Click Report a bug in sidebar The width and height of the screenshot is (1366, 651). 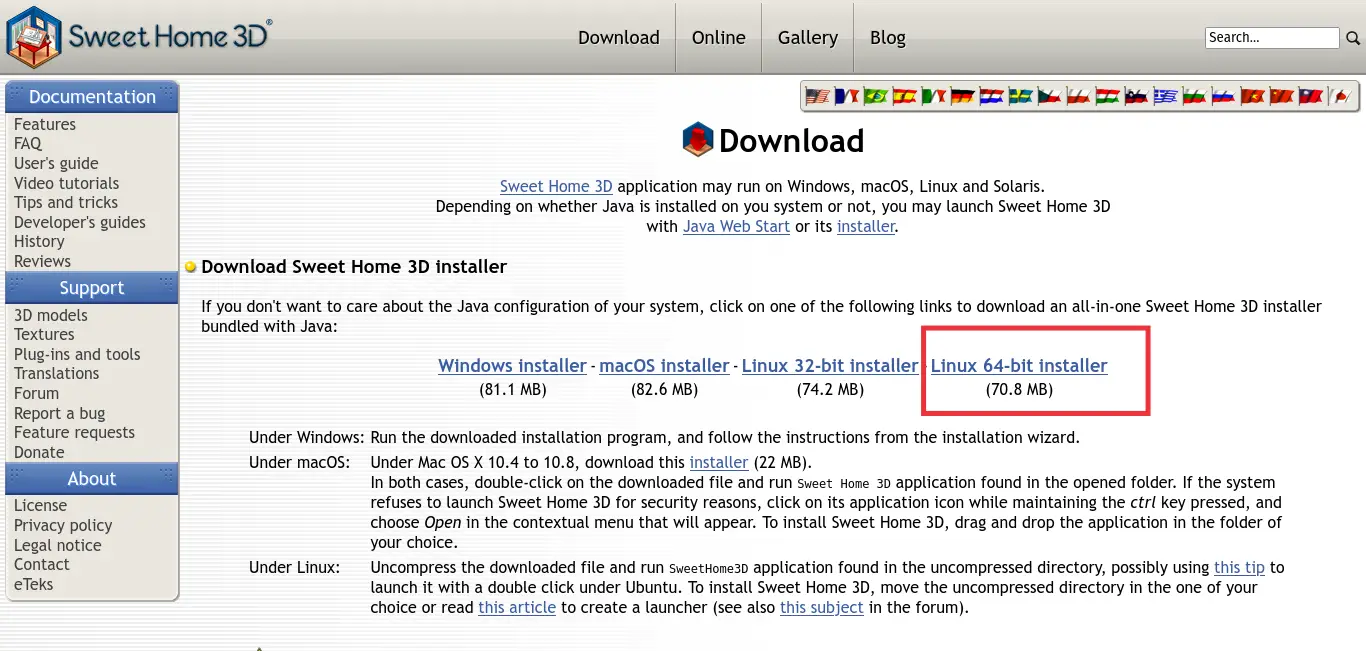(59, 413)
